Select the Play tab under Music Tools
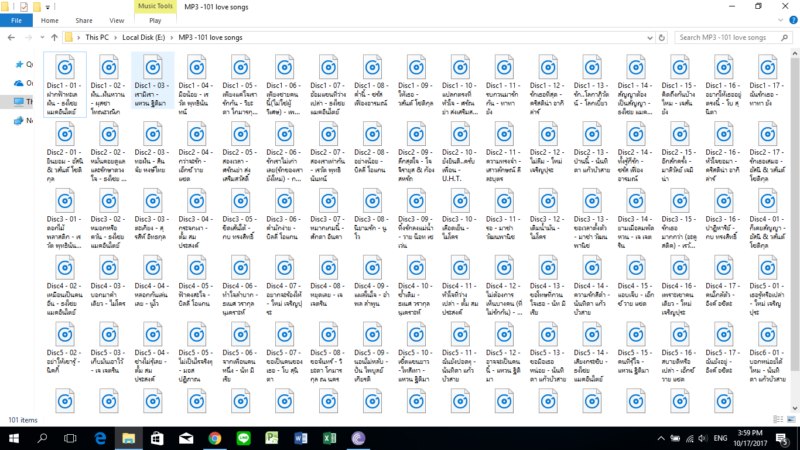 (x=155, y=20)
